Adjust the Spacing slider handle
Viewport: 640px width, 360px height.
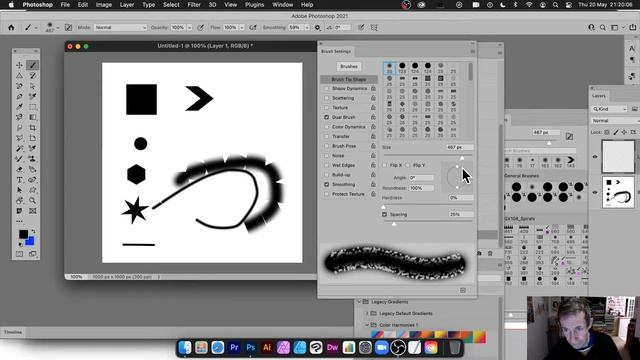[394, 224]
